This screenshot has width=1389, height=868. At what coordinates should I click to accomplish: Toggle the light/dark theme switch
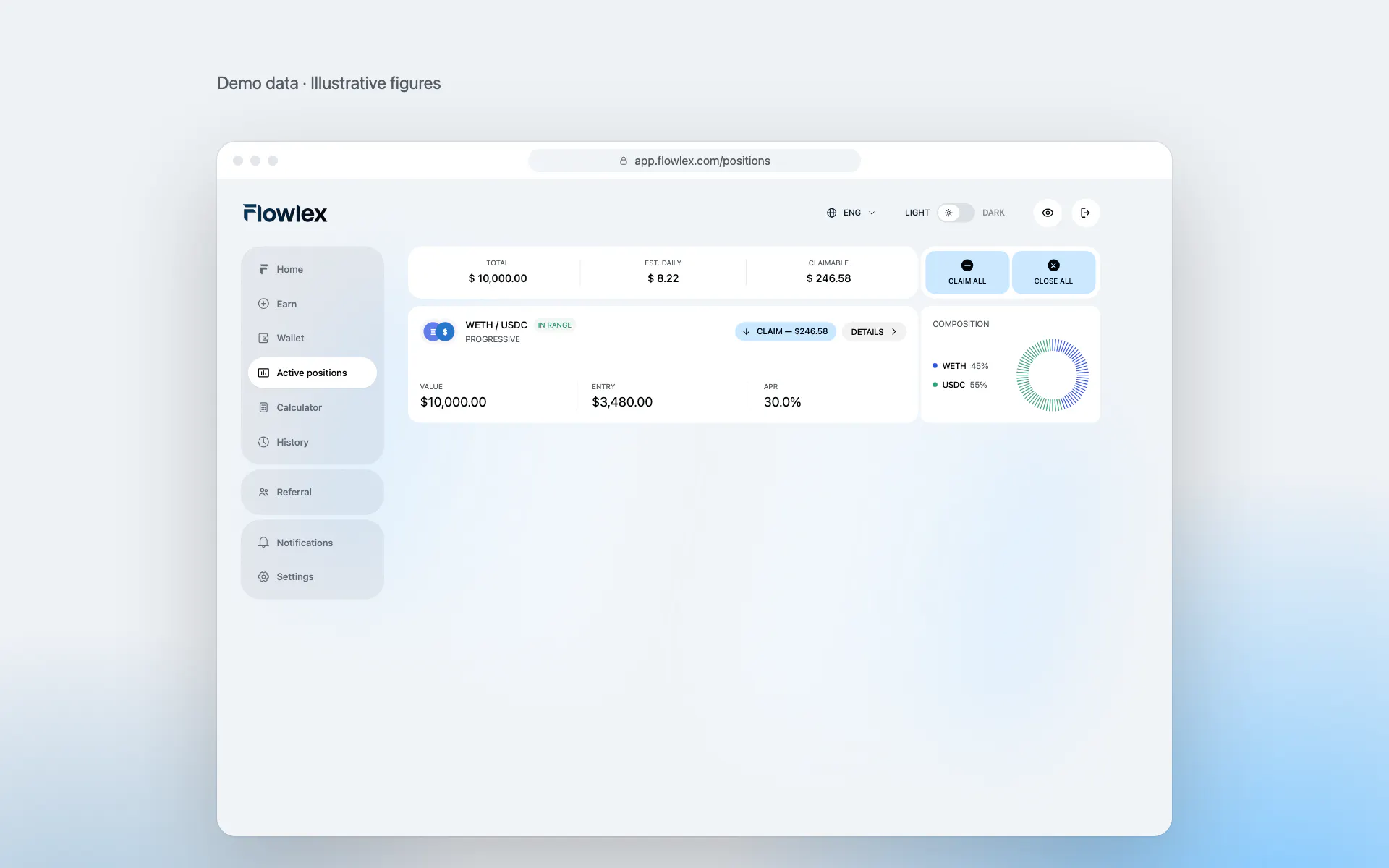(x=956, y=213)
